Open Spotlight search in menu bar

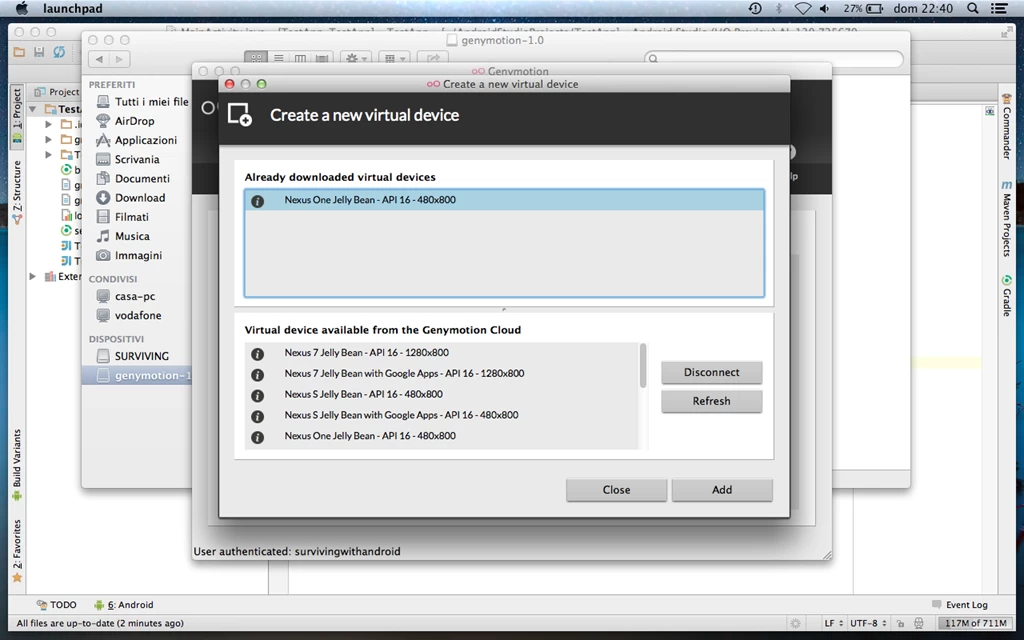pos(972,8)
